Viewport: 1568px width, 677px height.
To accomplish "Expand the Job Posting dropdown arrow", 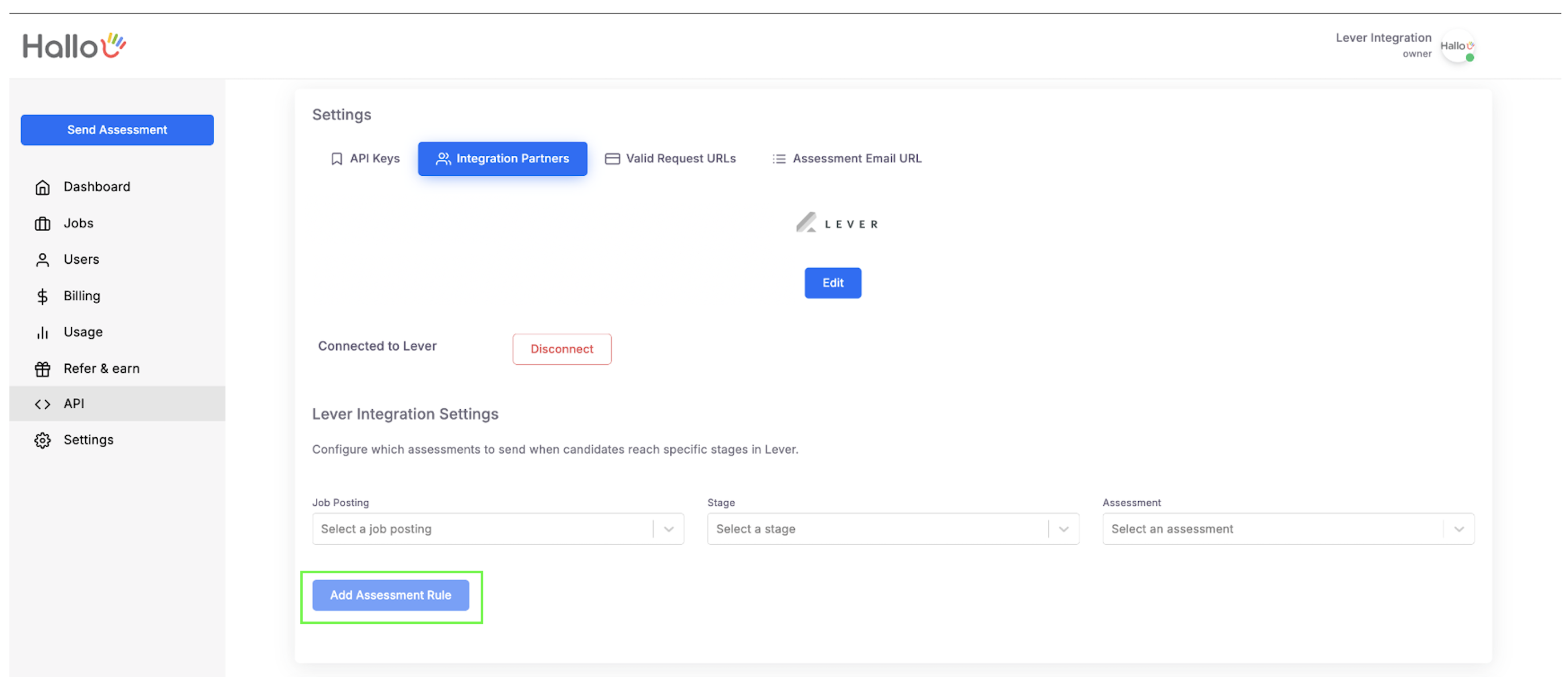I will (668, 529).
